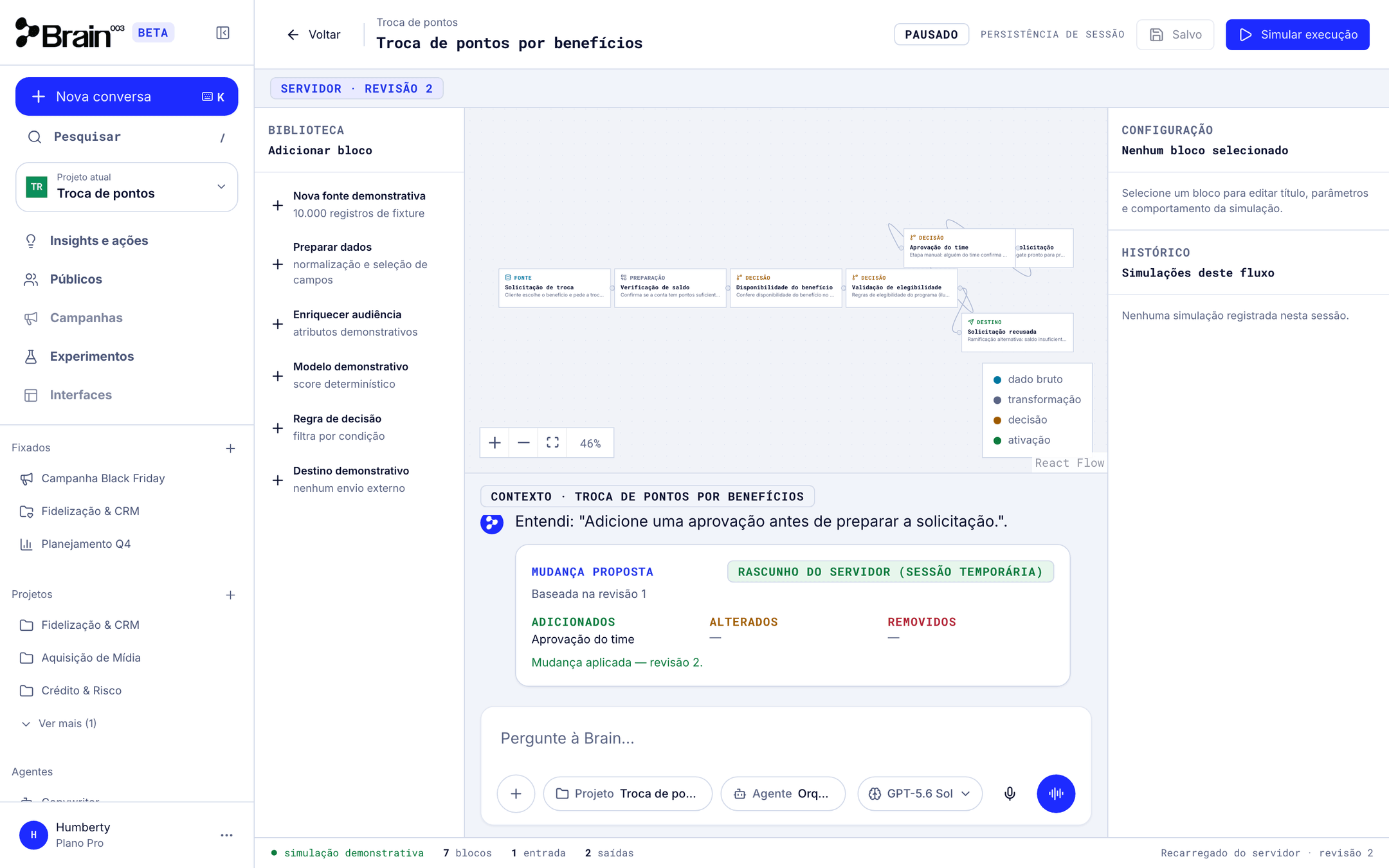Expand Ver mais (1) in projects
The width and height of the screenshot is (1389, 868).
click(x=59, y=723)
